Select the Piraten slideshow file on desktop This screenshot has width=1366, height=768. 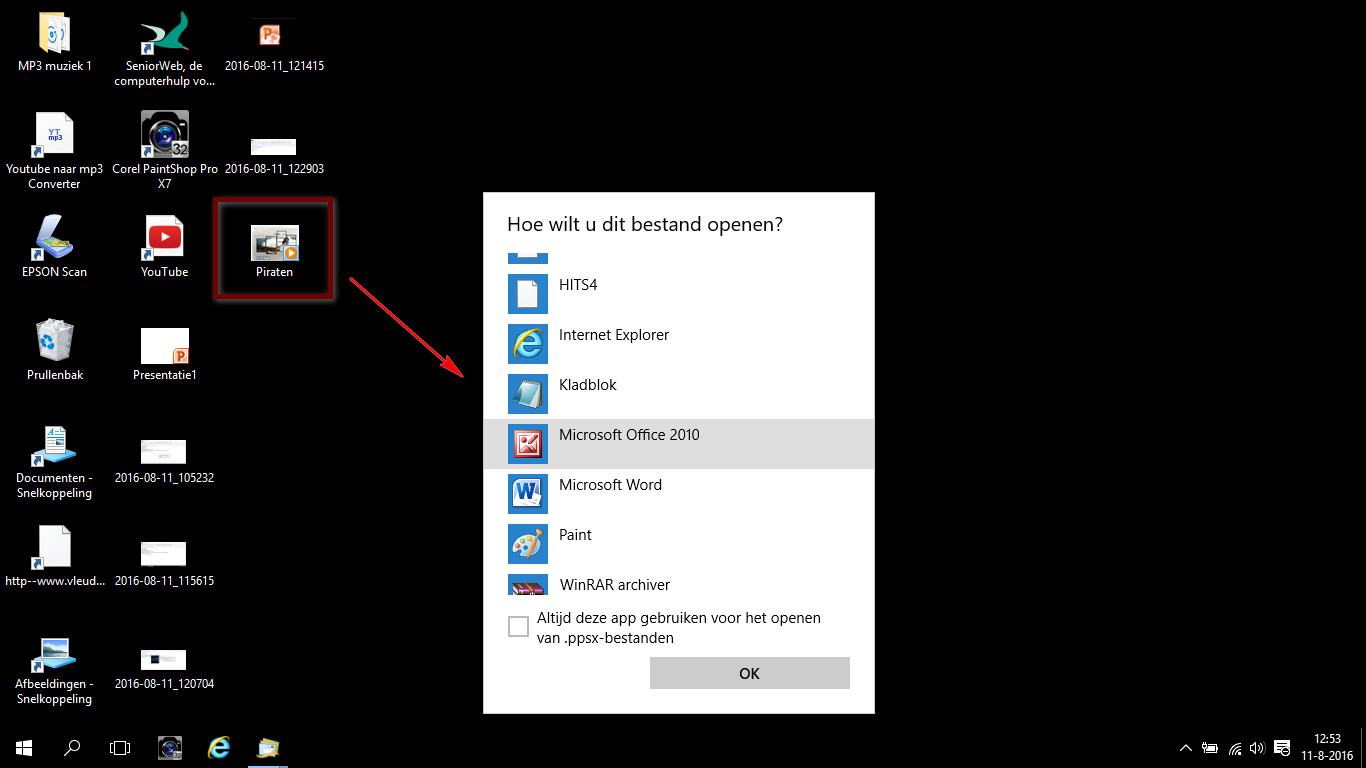[x=275, y=250]
